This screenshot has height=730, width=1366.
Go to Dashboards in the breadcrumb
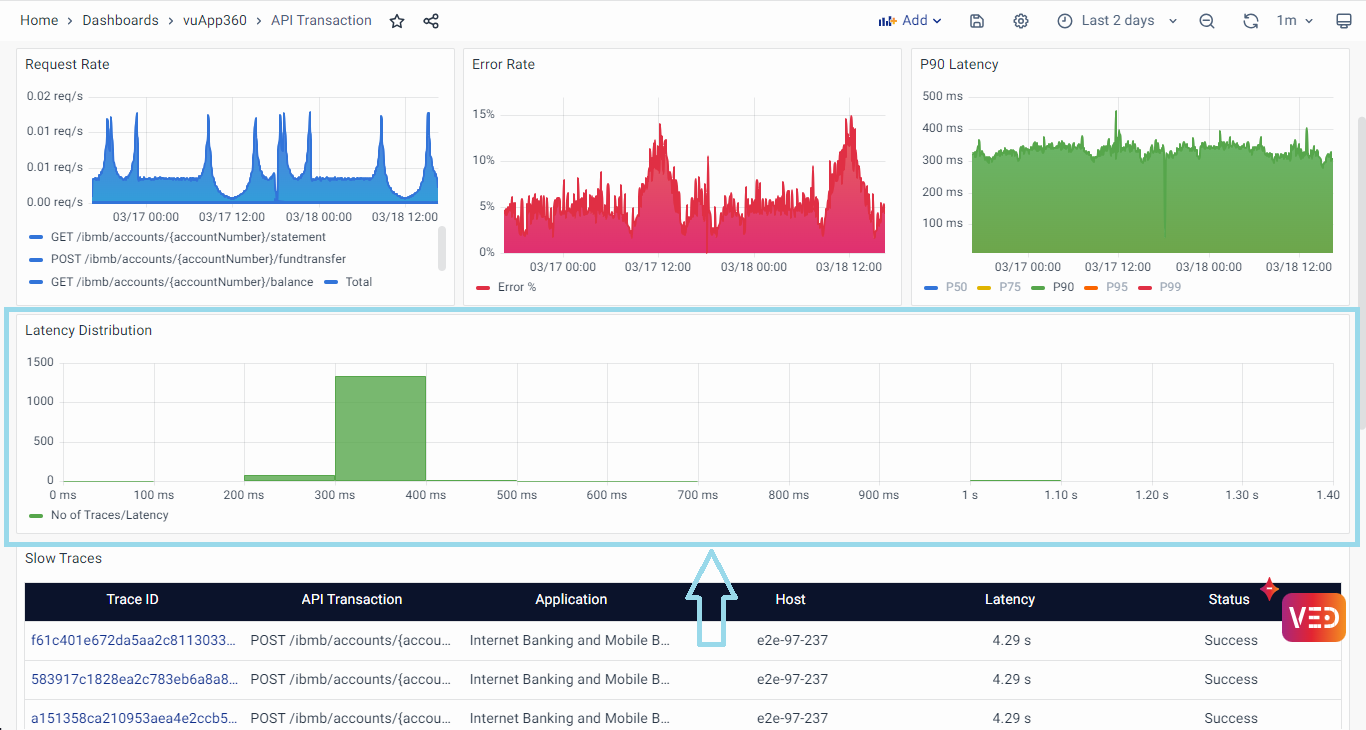click(x=120, y=21)
